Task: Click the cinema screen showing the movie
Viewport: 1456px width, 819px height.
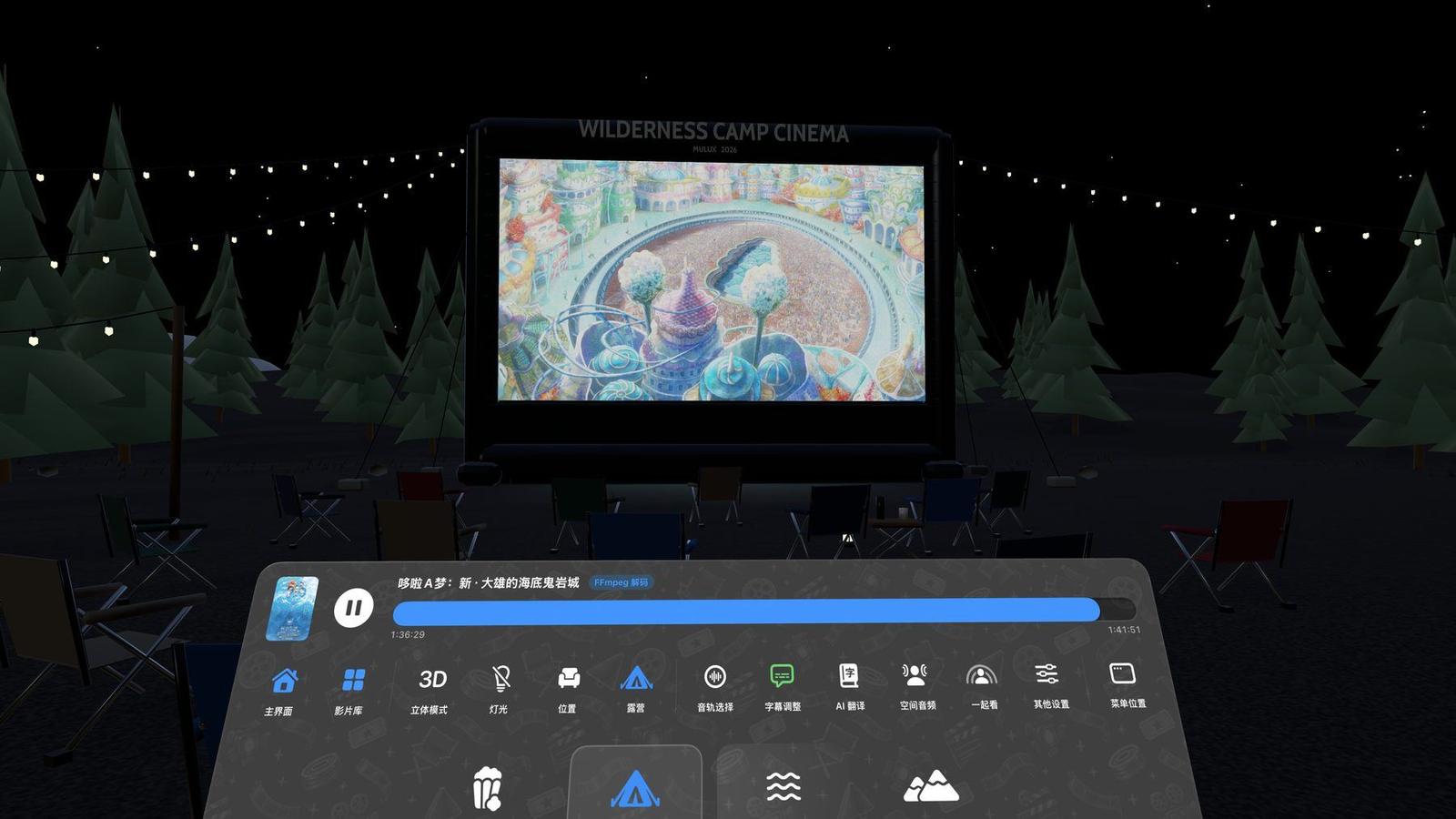Action: 712,280
